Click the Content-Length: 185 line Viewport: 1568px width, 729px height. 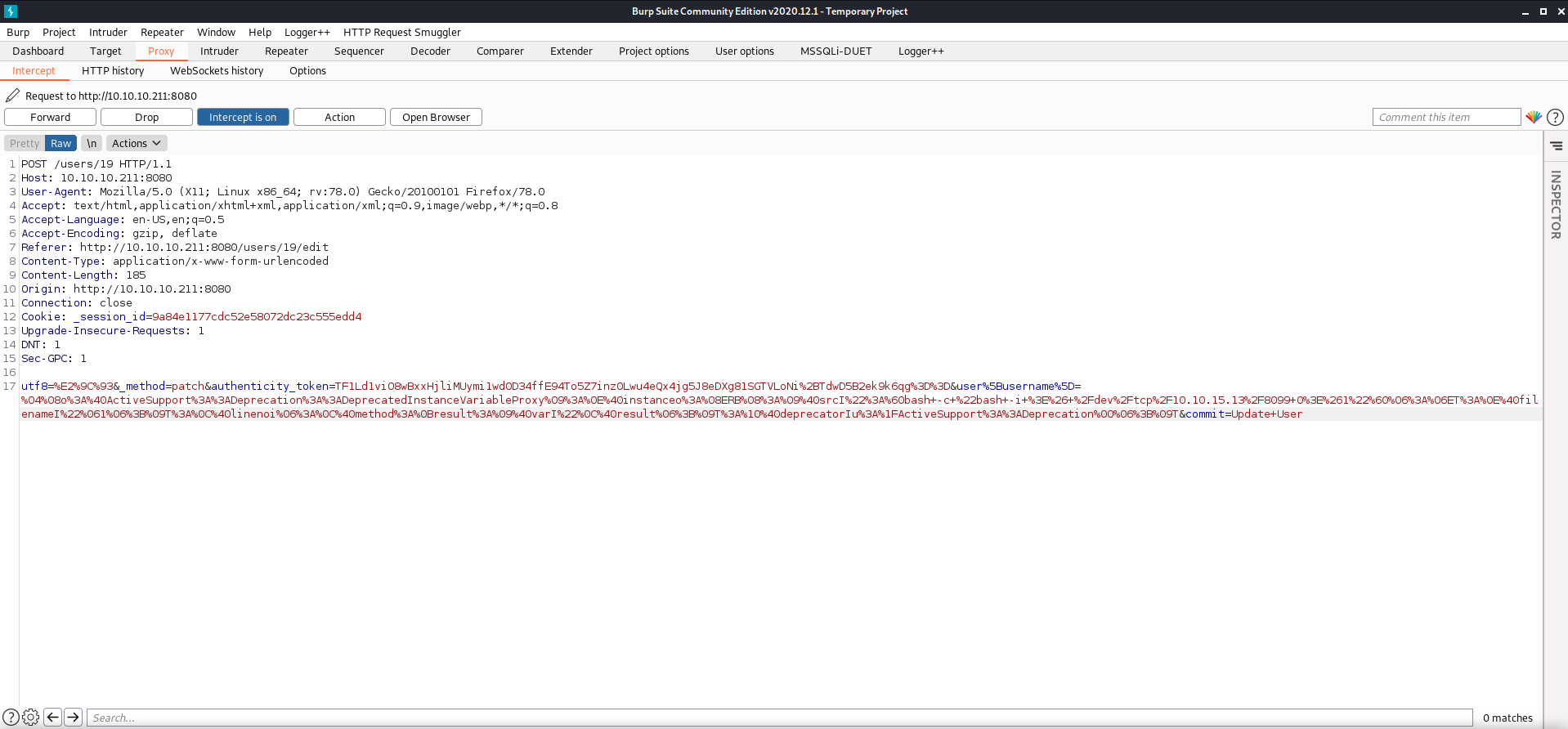click(x=83, y=275)
